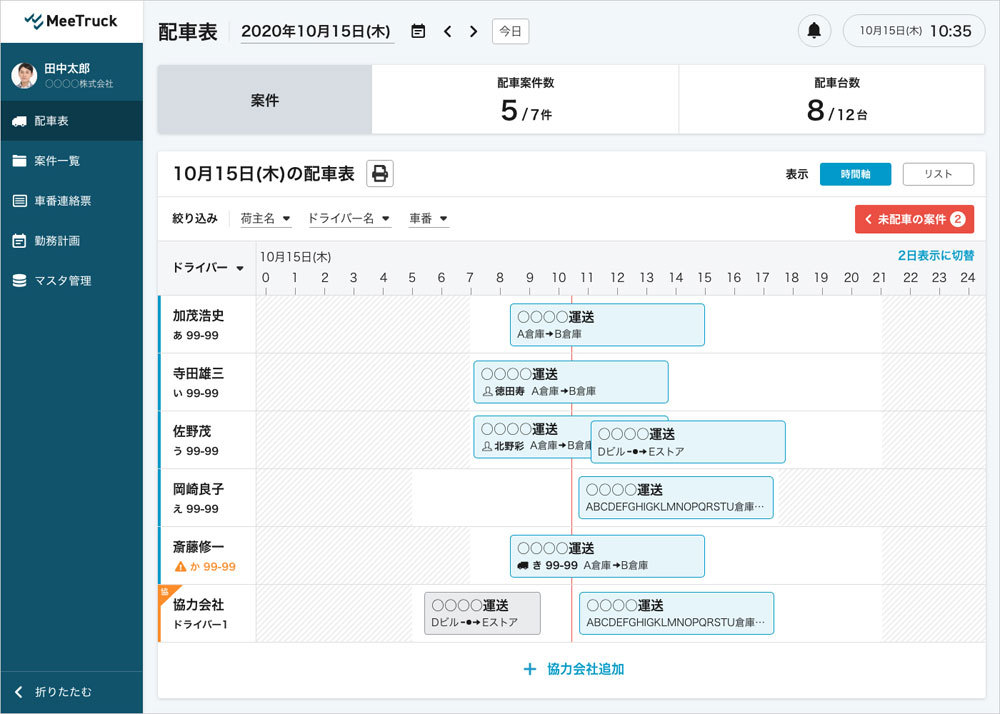Switch display to リスト view
The width and height of the screenshot is (1000, 714).
938,174
